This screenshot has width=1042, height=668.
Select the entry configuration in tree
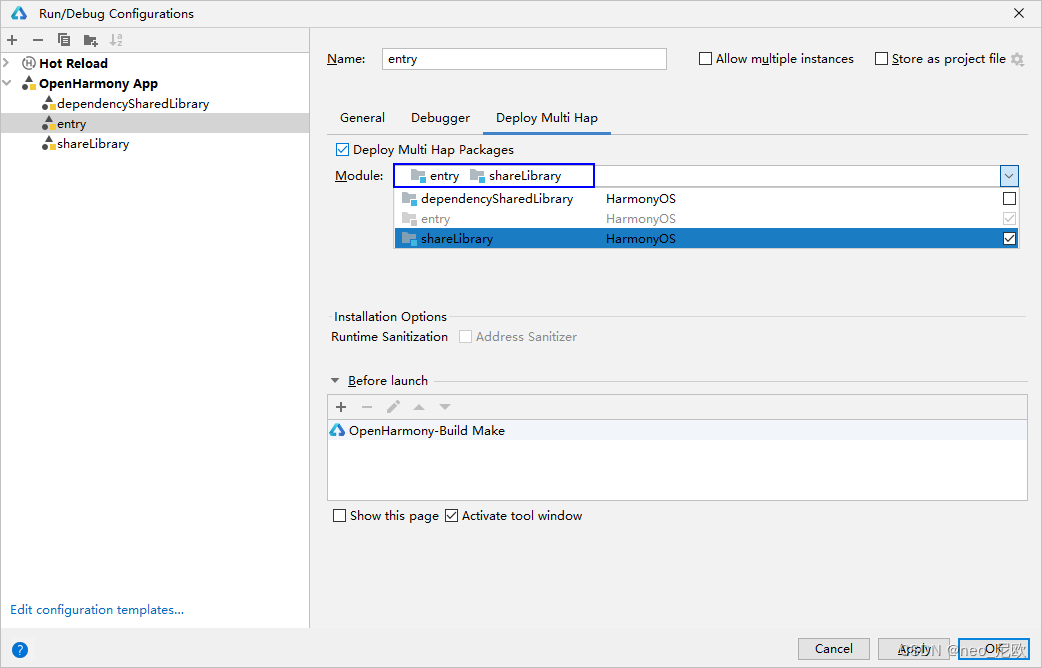[x=71, y=124]
